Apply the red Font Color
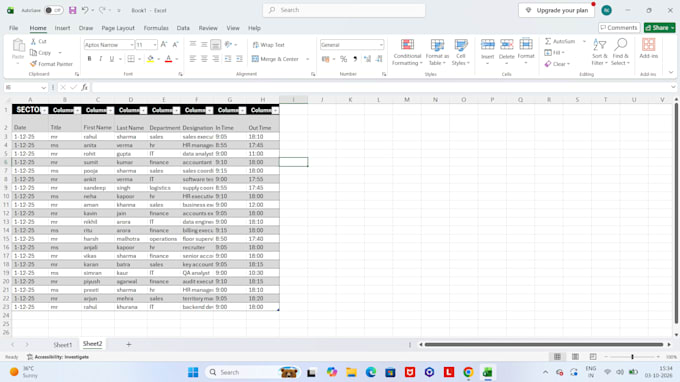Image resolution: width=680 pixels, height=382 pixels. coord(168,59)
